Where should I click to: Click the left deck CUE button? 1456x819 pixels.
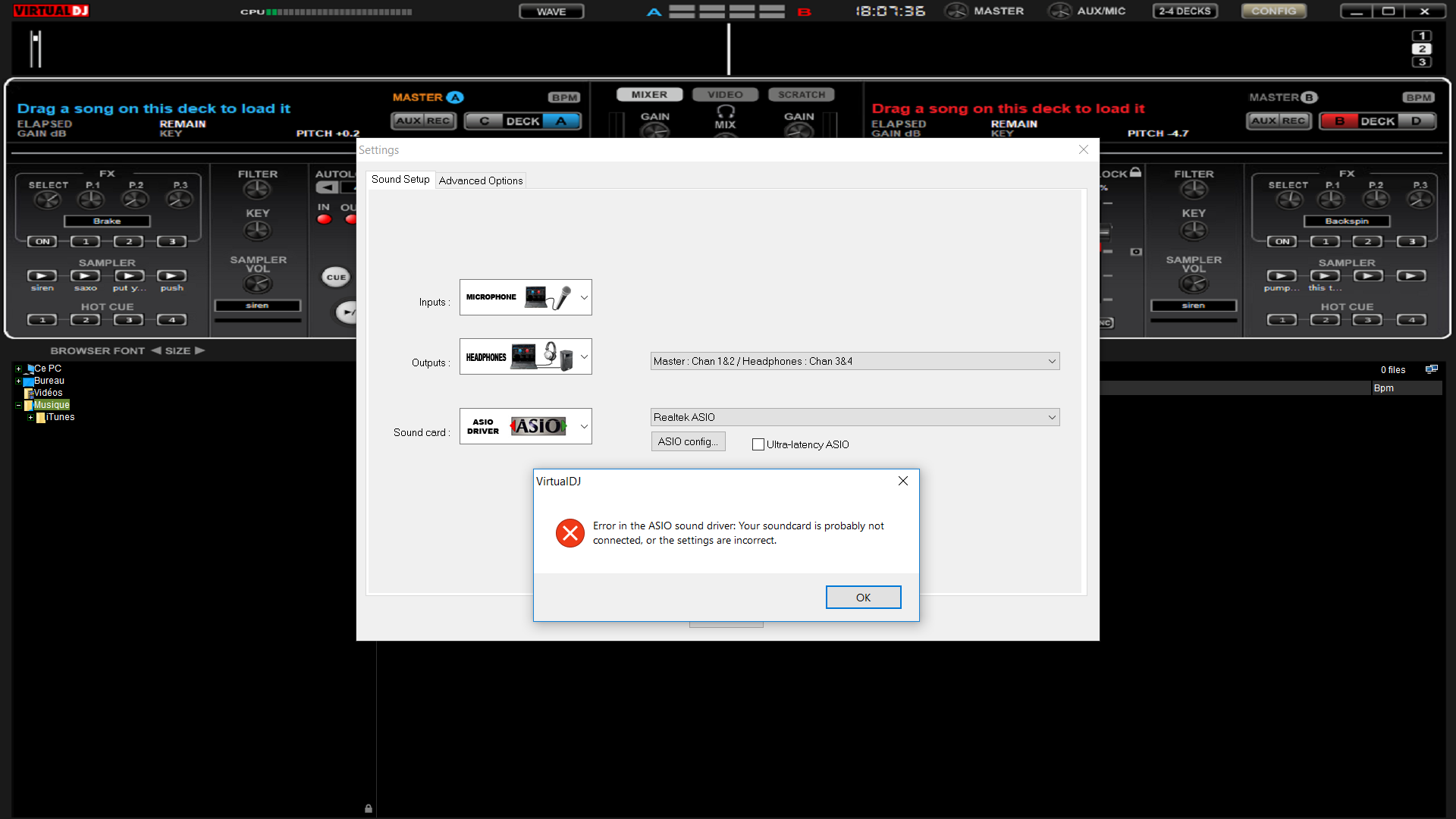(x=336, y=278)
